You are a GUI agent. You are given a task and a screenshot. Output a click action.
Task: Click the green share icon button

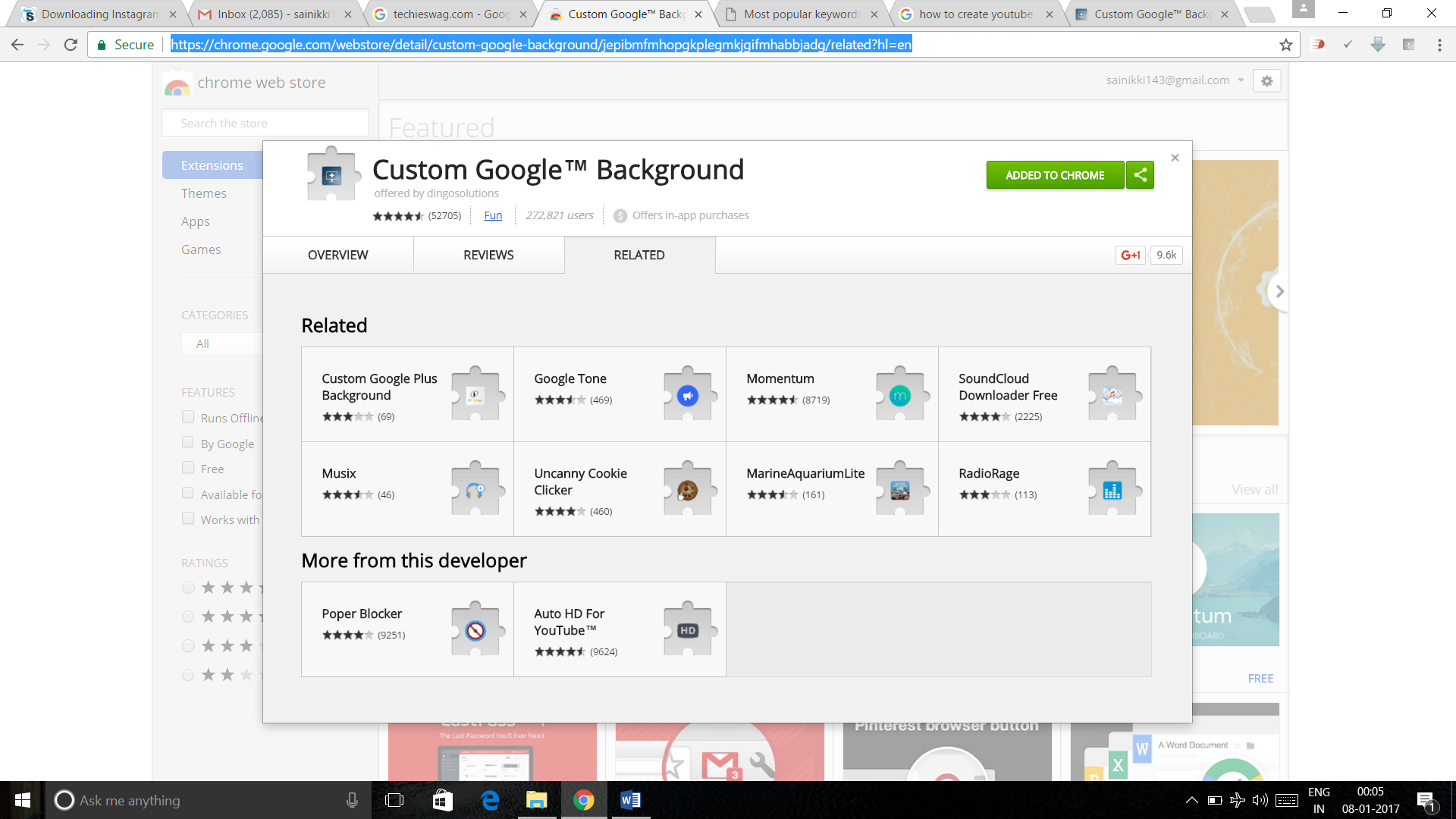point(1140,175)
